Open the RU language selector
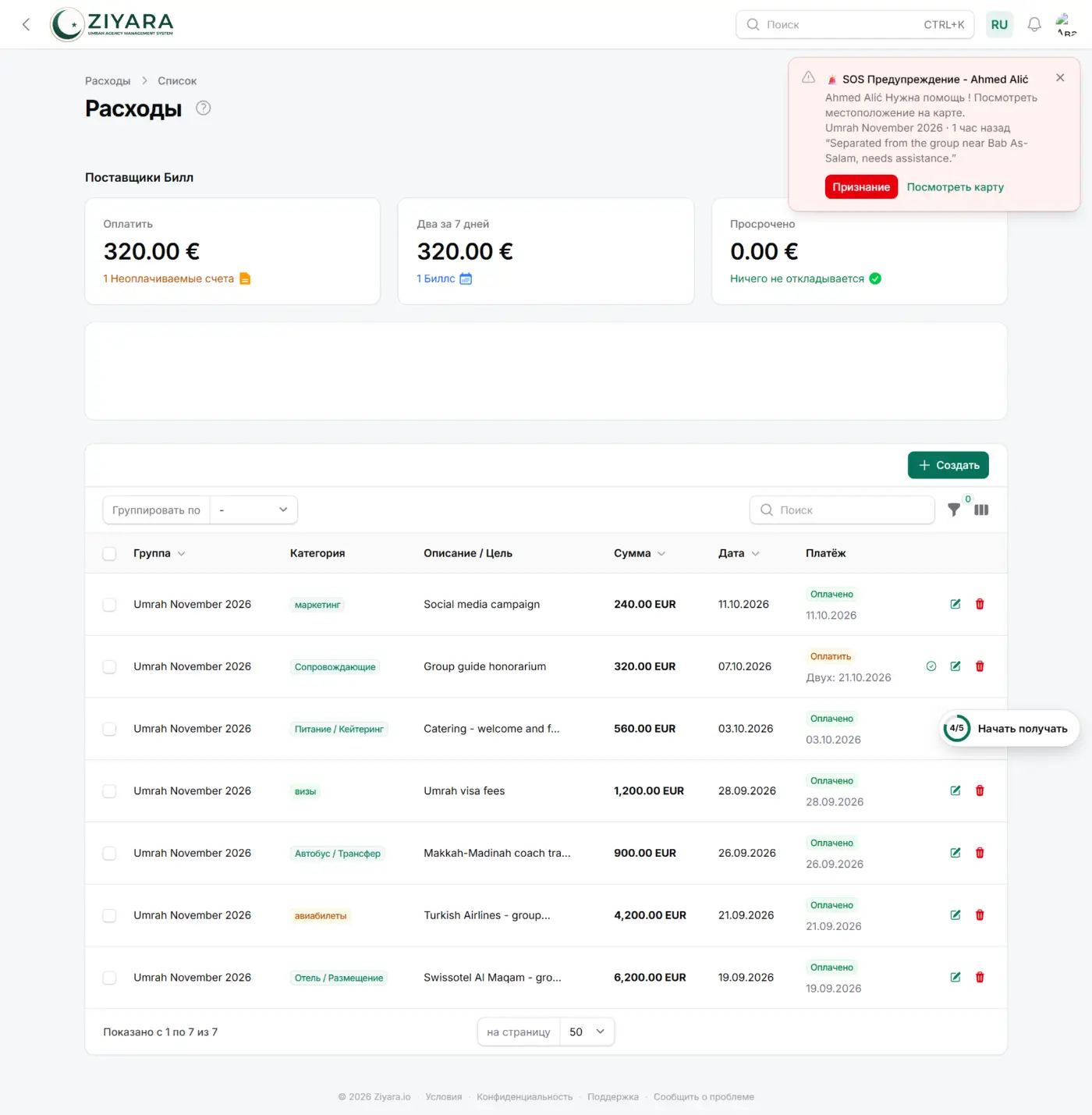The image size is (1092, 1115). point(999,24)
